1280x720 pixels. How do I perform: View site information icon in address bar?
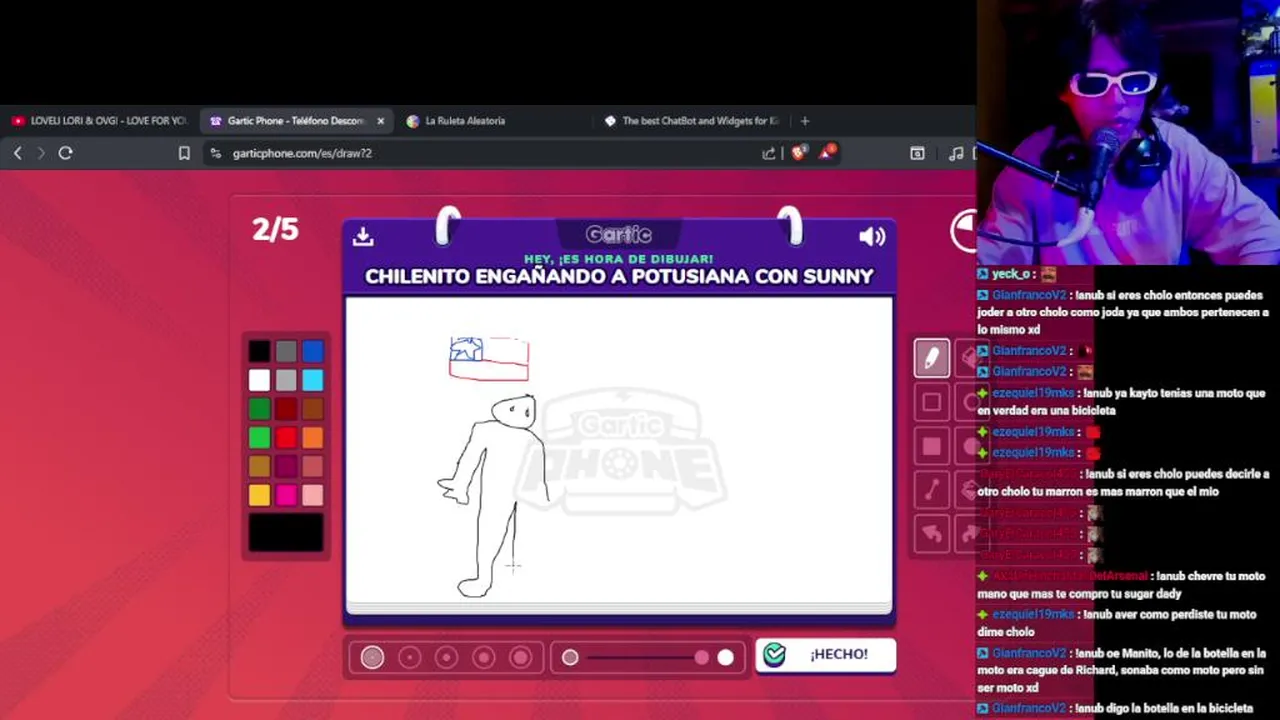click(215, 153)
